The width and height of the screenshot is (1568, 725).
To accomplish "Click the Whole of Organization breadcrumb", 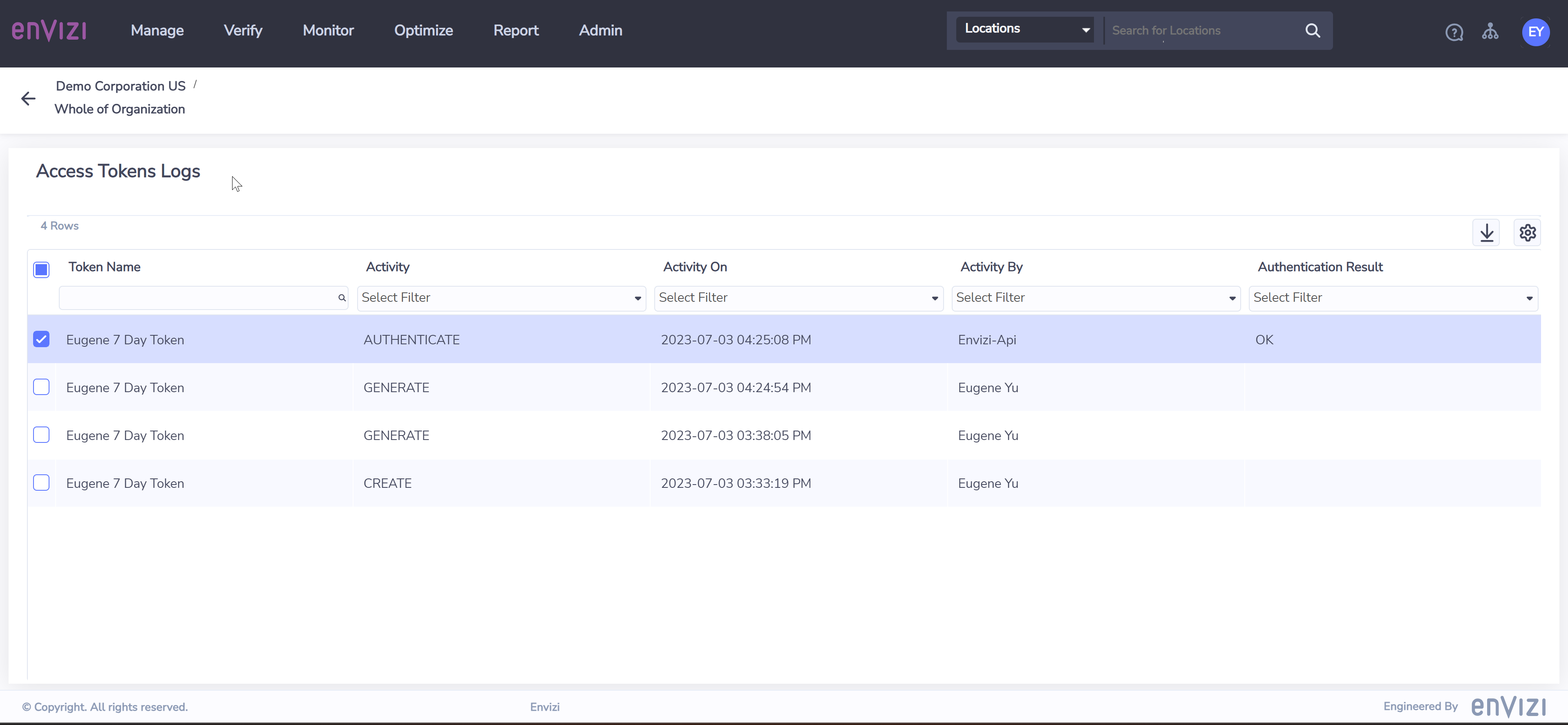I will click(x=120, y=109).
